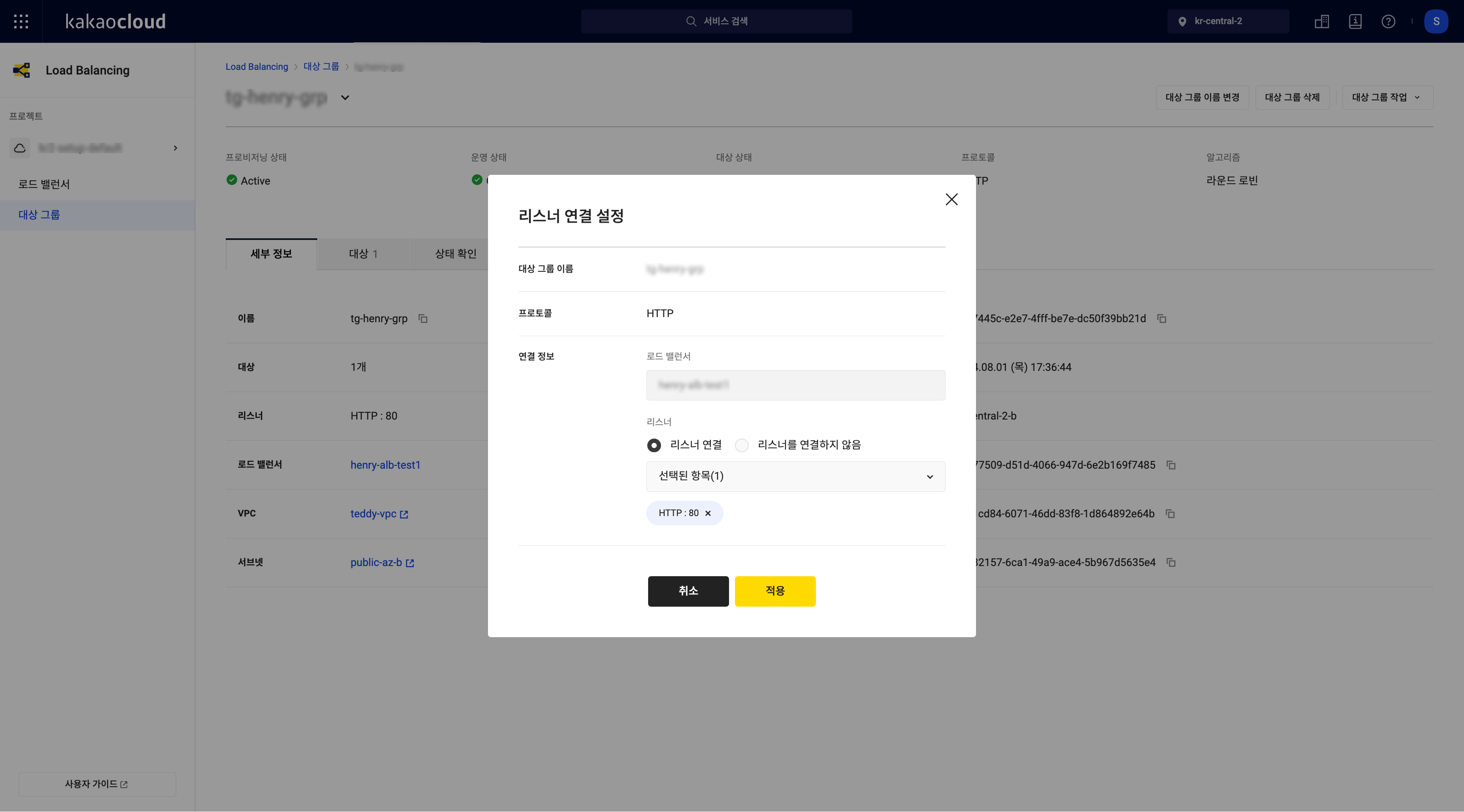1464x812 pixels.
Task: Click the disabled 로드 밸런서 field
Action: 796,385
